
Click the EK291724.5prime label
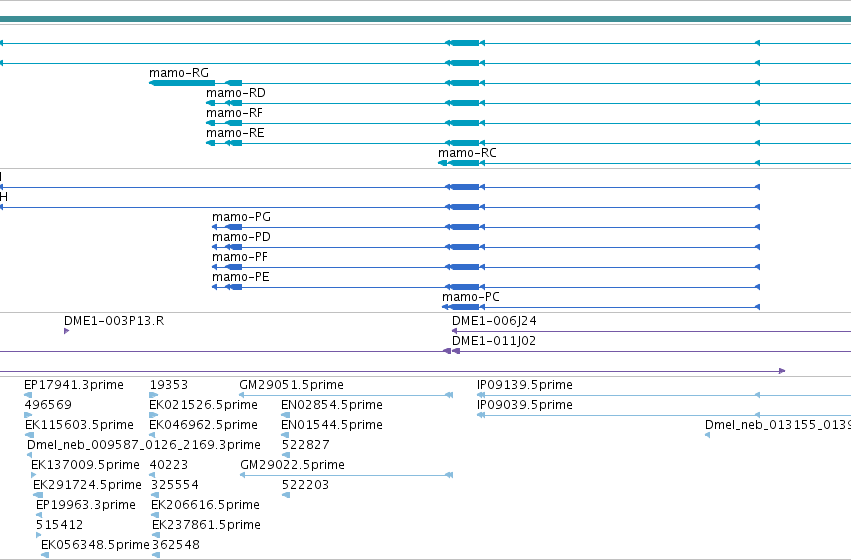pos(87,486)
